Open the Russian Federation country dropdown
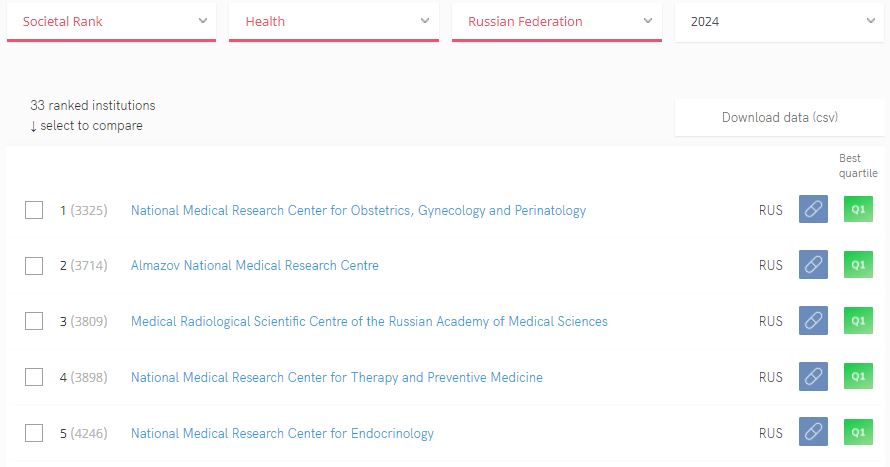Screen dimensions: 890x467 pos(556,21)
